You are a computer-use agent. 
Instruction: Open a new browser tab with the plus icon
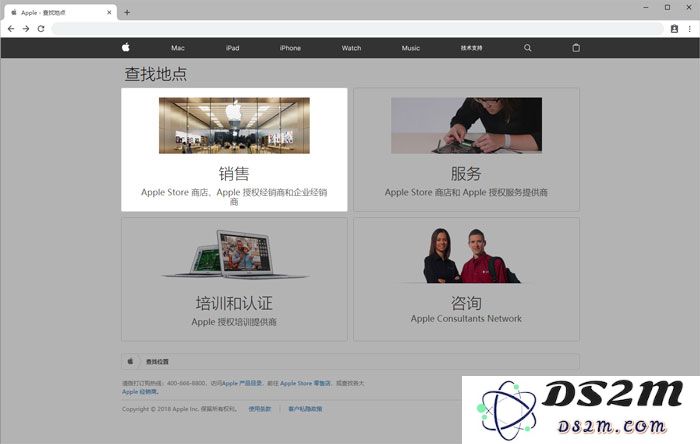[127, 12]
